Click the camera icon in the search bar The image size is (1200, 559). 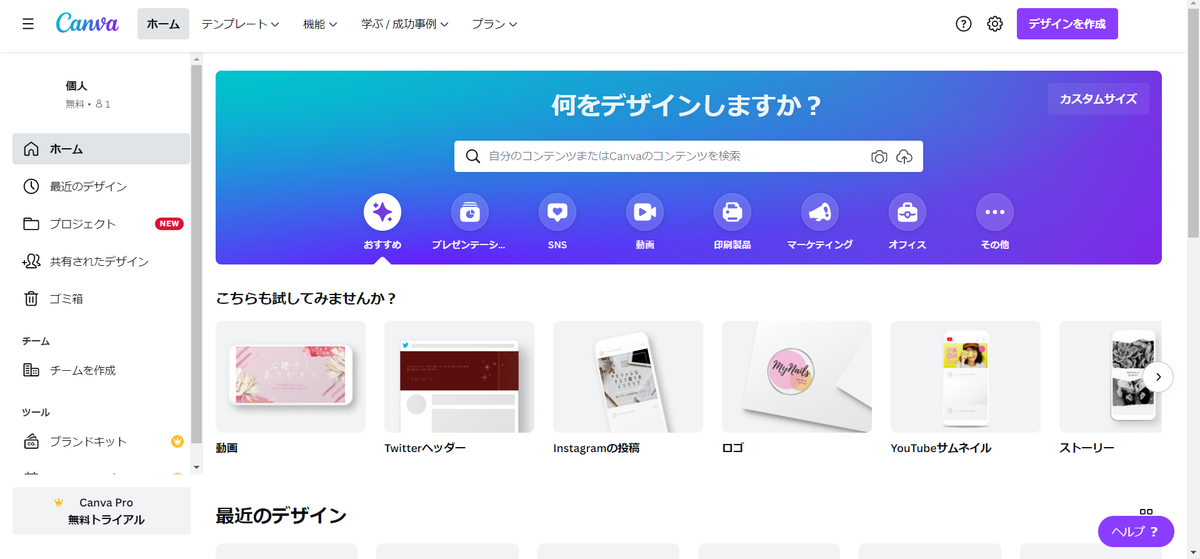pyautogui.click(x=879, y=157)
